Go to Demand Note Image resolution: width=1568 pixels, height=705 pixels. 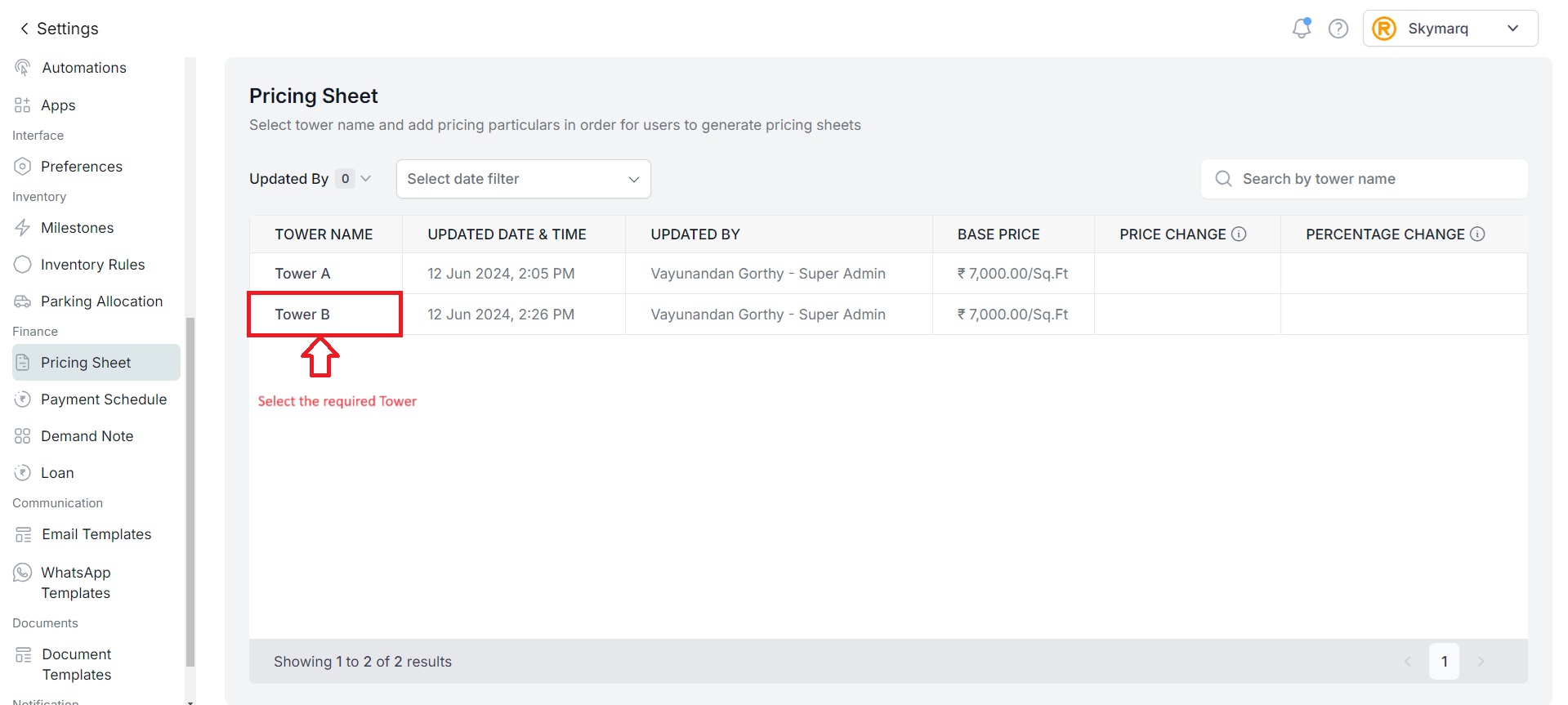[x=87, y=436]
